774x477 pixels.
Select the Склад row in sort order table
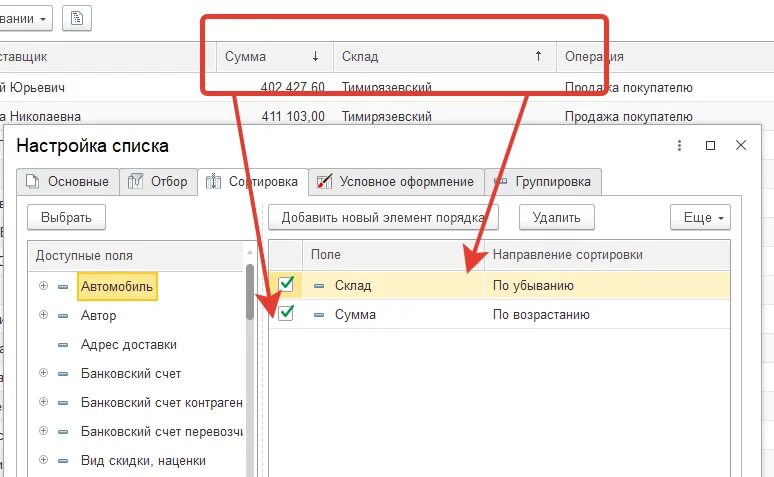pyautogui.click(x=500, y=285)
